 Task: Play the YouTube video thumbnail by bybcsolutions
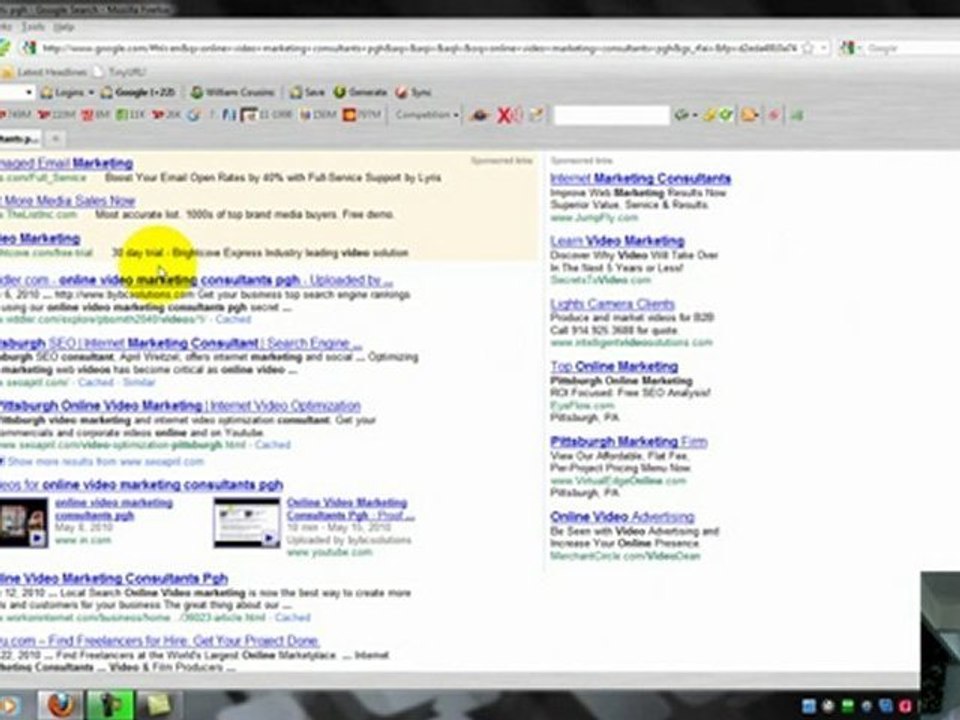click(x=247, y=522)
